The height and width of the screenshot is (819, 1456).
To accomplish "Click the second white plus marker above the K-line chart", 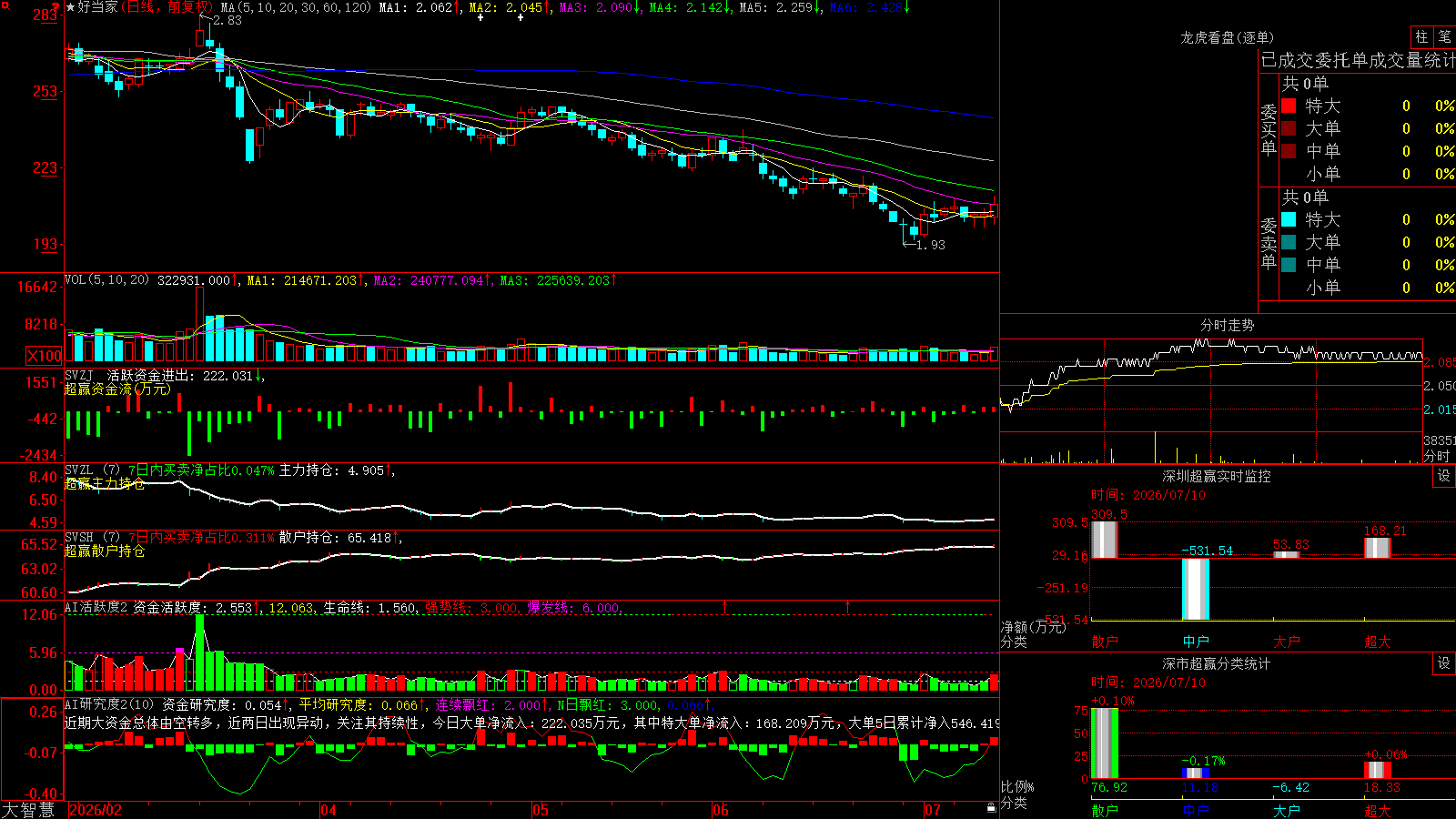I will click(x=521, y=17).
